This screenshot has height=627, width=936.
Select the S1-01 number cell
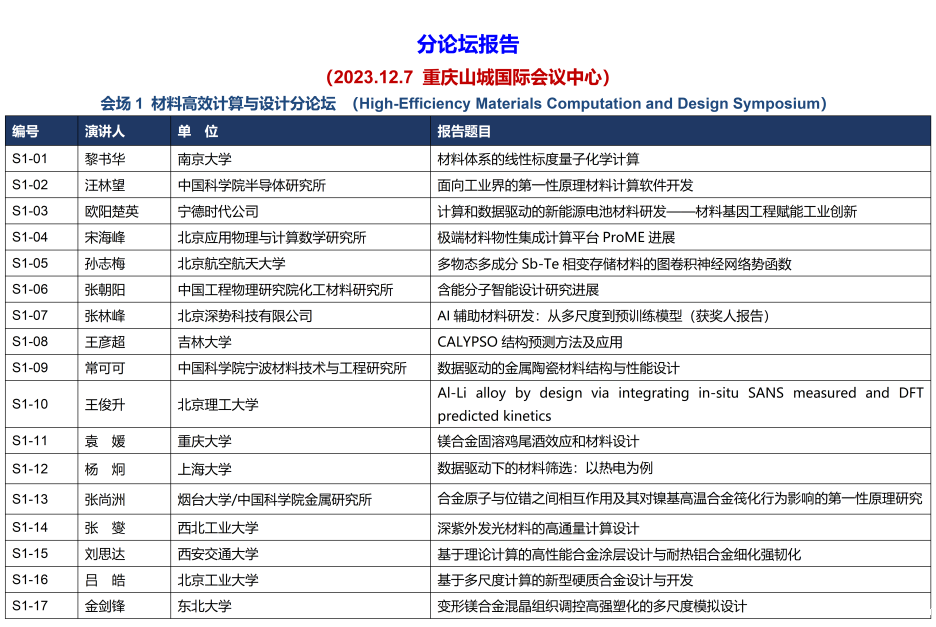pyautogui.click(x=30, y=159)
